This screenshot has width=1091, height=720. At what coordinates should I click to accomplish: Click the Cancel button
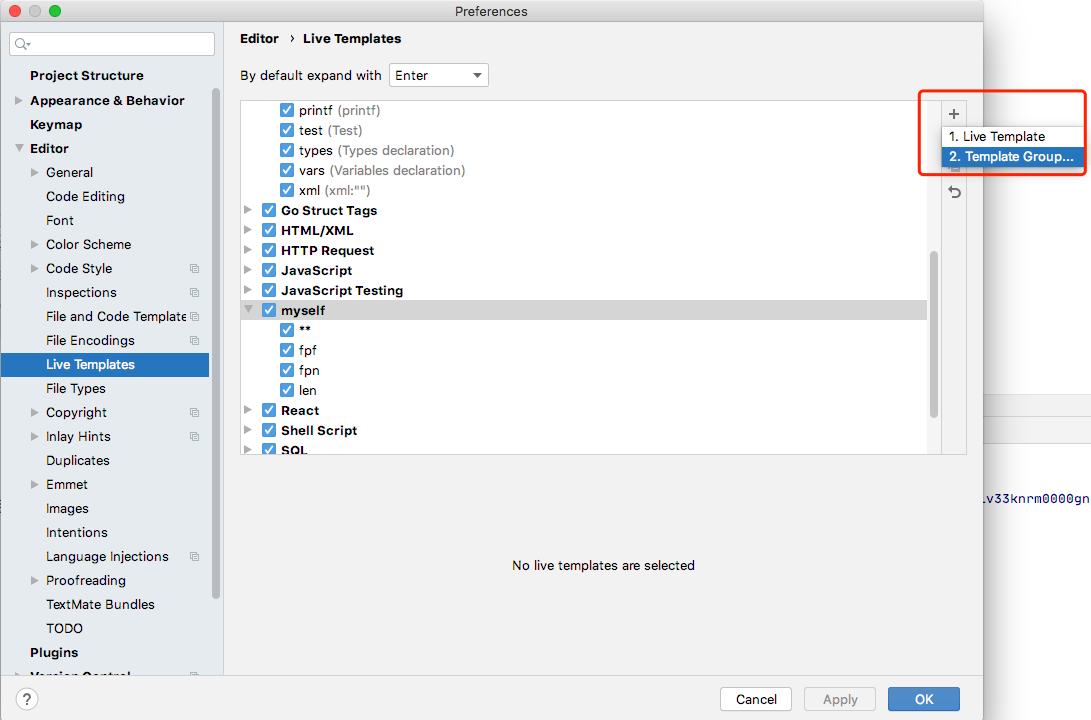756,699
